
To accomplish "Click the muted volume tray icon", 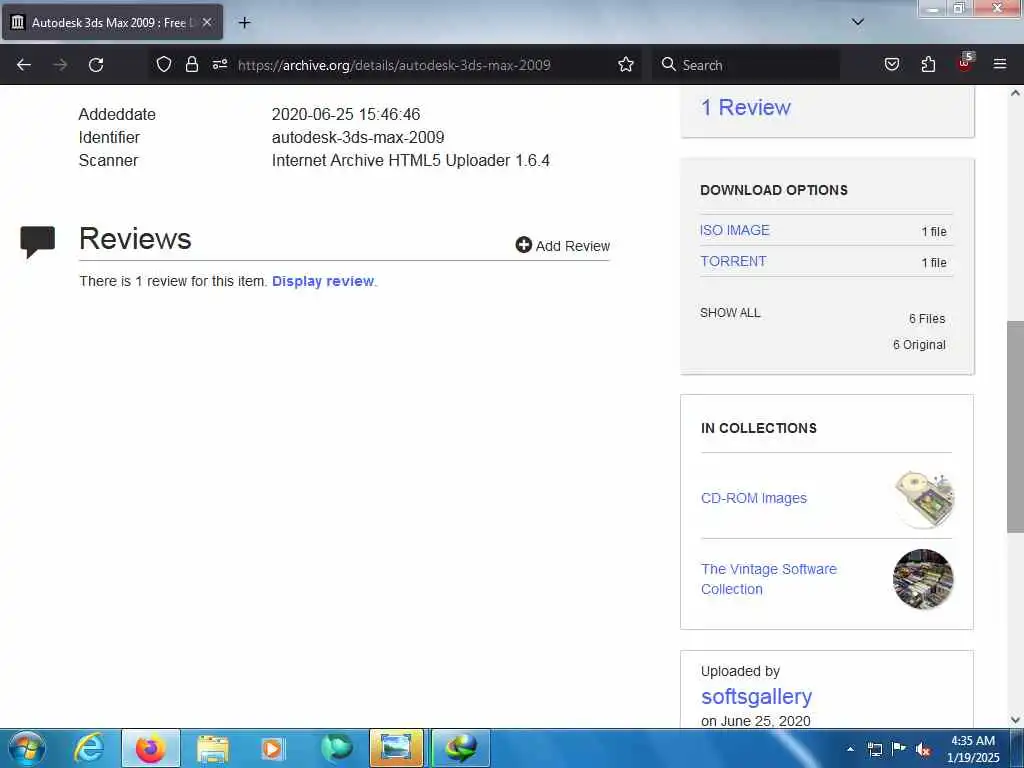I will (923, 749).
